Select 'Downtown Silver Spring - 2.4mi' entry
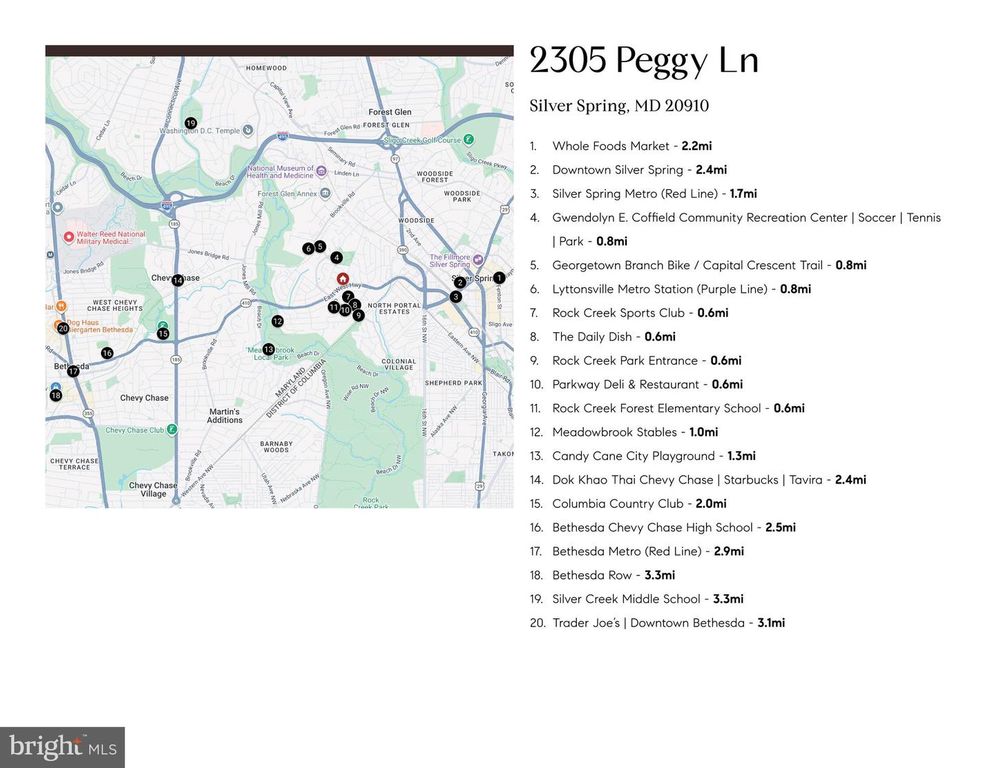The image size is (995, 768). [628, 170]
